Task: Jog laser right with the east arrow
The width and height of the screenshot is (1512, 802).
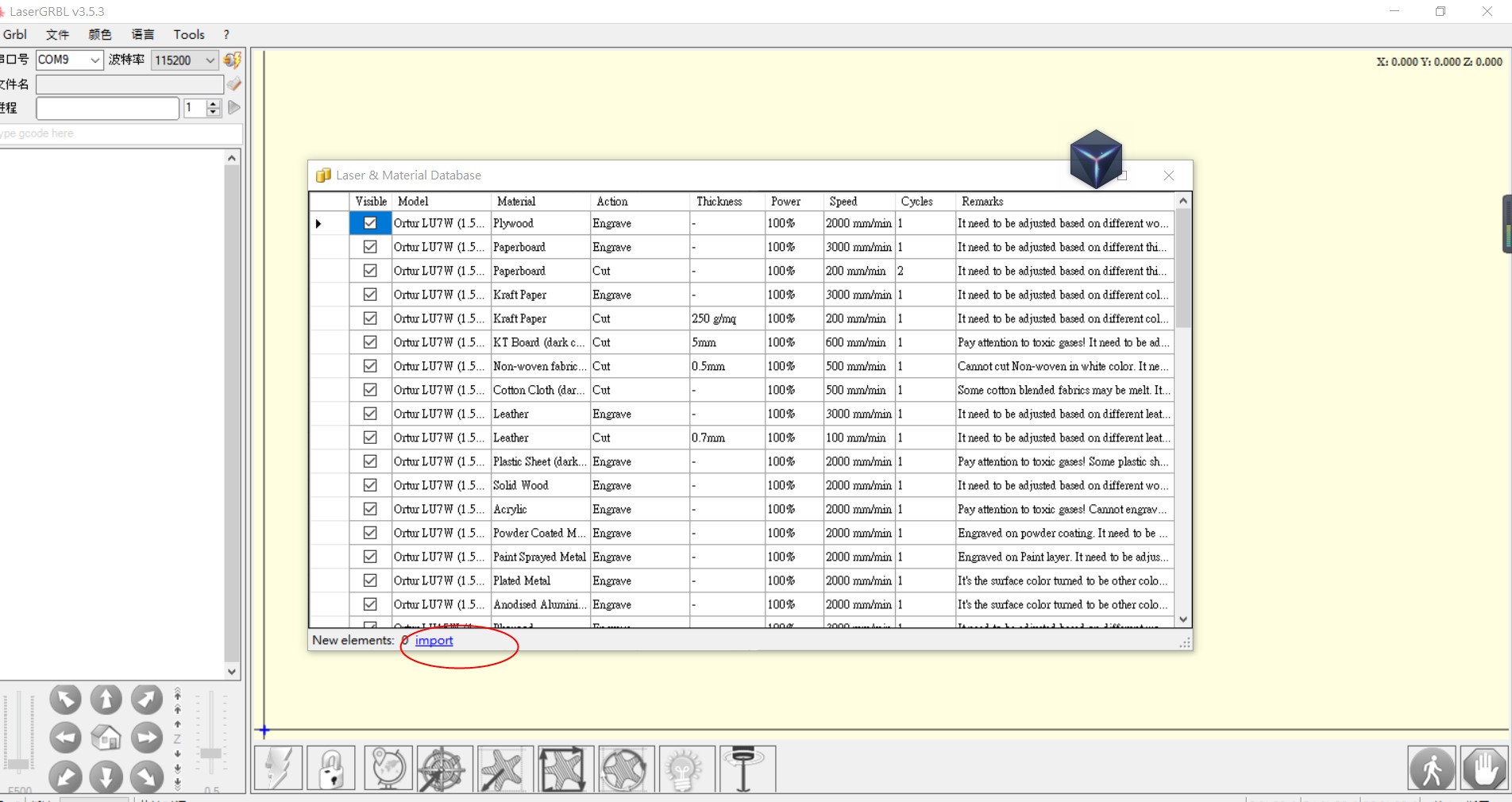Action: pos(146,738)
